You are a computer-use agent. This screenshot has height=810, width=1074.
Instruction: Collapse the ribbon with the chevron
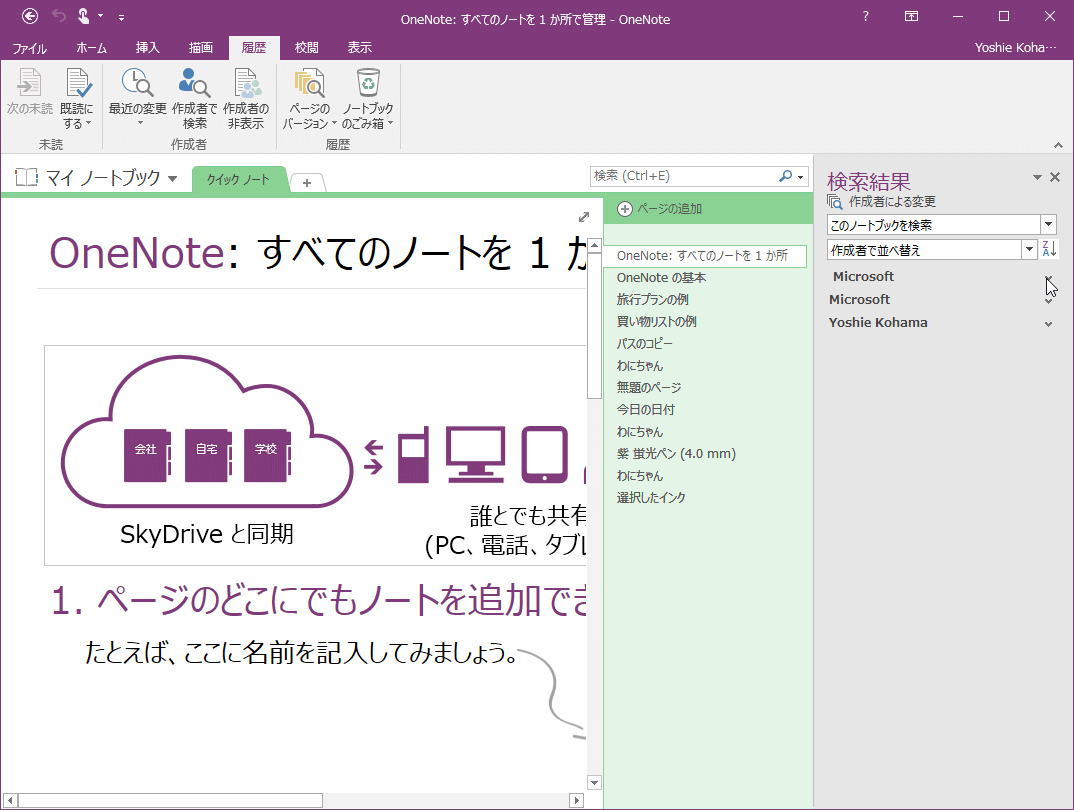coord(1058,145)
